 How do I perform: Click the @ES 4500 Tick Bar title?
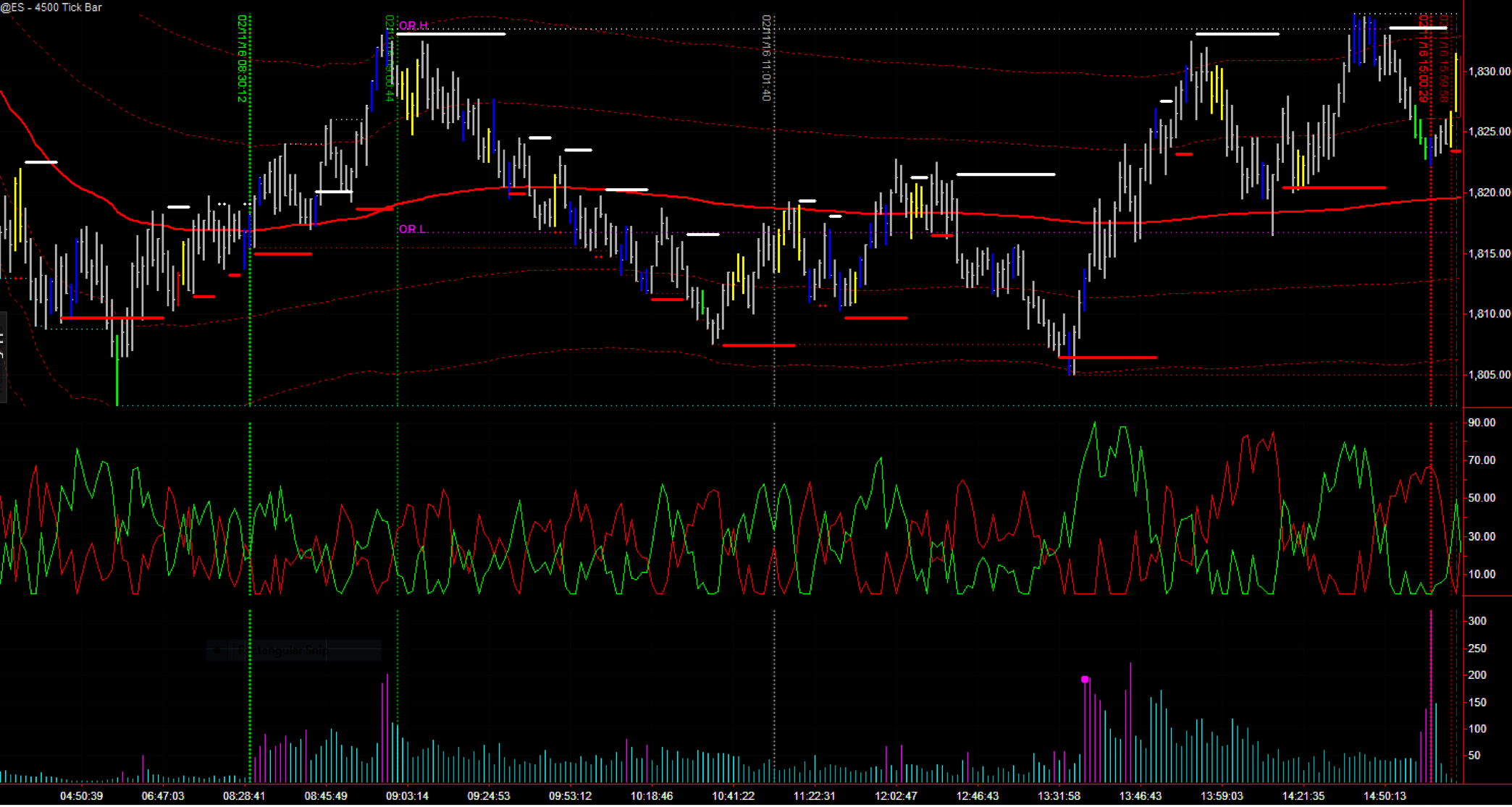click(x=51, y=7)
